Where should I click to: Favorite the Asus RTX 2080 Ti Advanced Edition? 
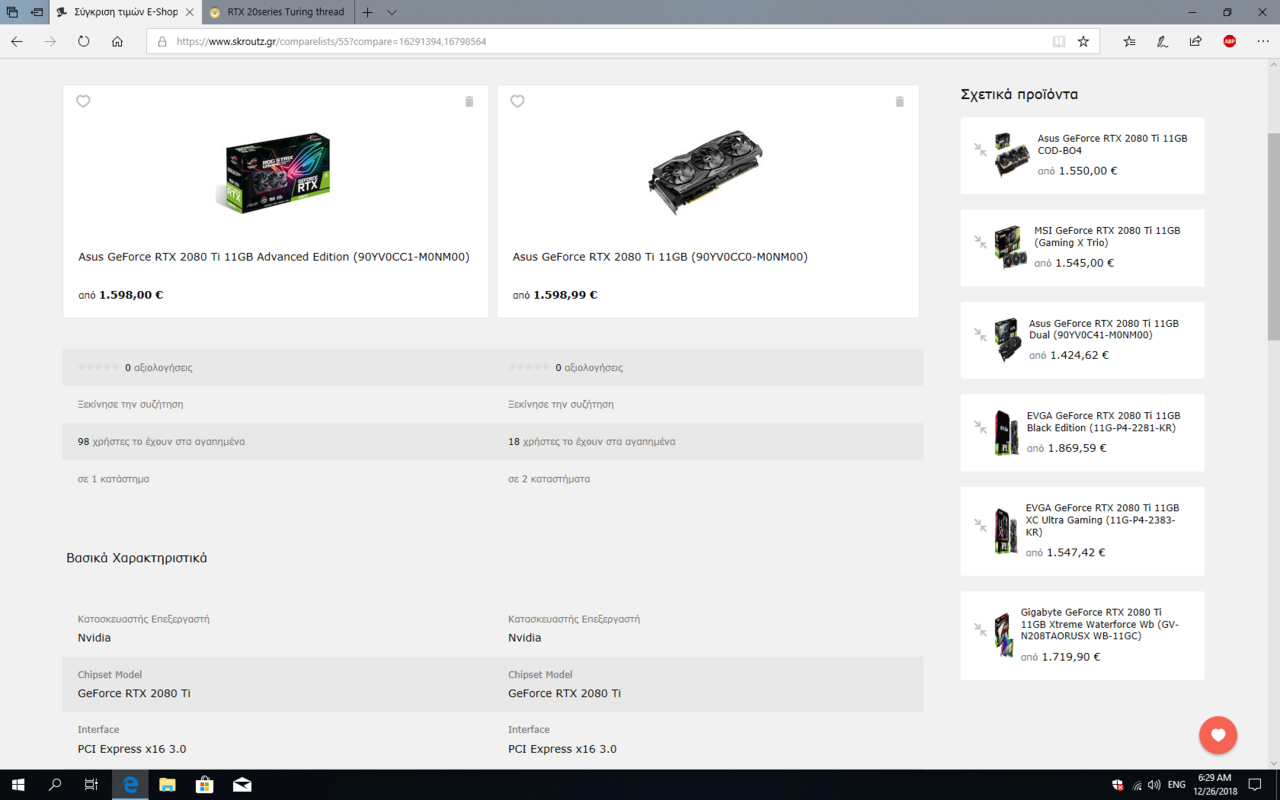tap(83, 101)
